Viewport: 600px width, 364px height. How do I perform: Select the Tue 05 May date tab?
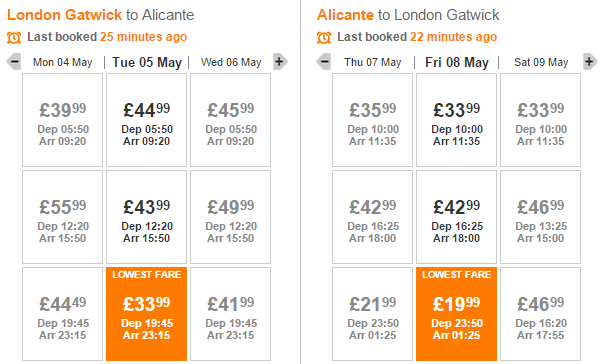pos(147,62)
